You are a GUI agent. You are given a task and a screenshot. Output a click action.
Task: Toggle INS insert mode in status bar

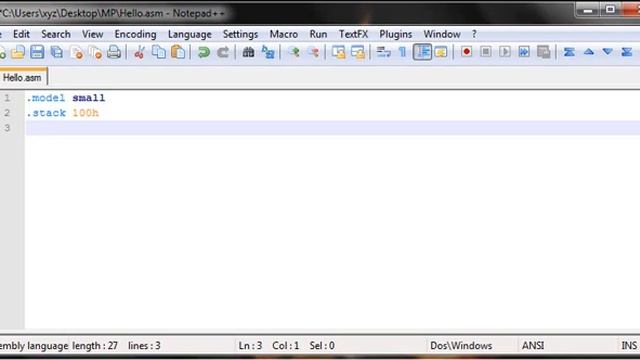(x=629, y=346)
